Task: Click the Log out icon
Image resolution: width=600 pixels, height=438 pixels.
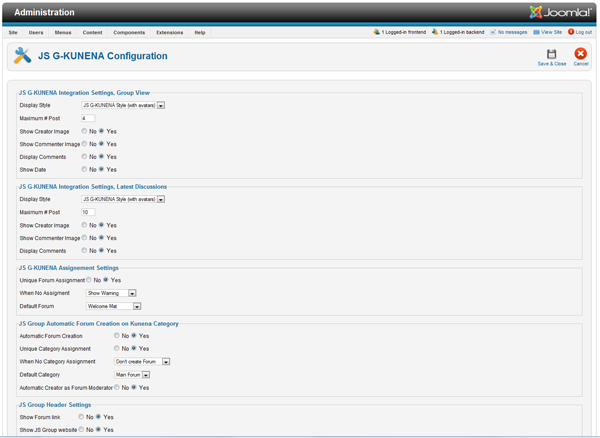Action: (x=572, y=32)
